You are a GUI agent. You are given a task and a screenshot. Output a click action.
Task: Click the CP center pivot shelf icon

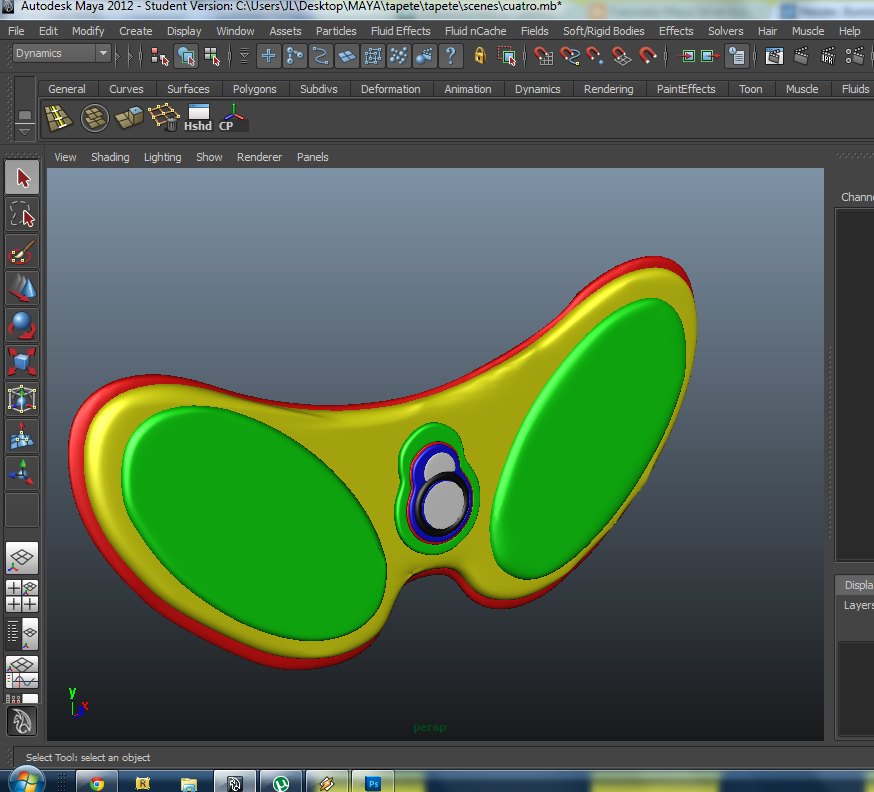click(x=232, y=118)
